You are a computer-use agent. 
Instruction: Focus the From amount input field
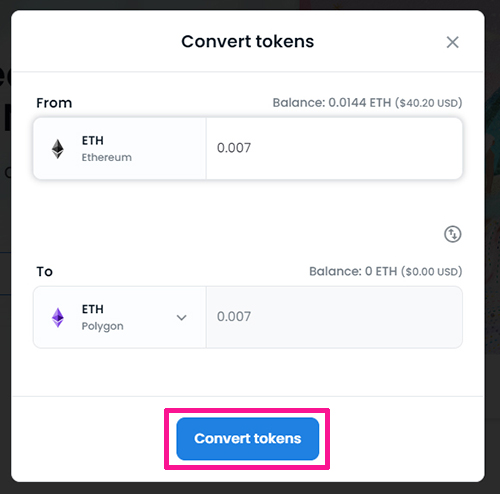point(334,148)
